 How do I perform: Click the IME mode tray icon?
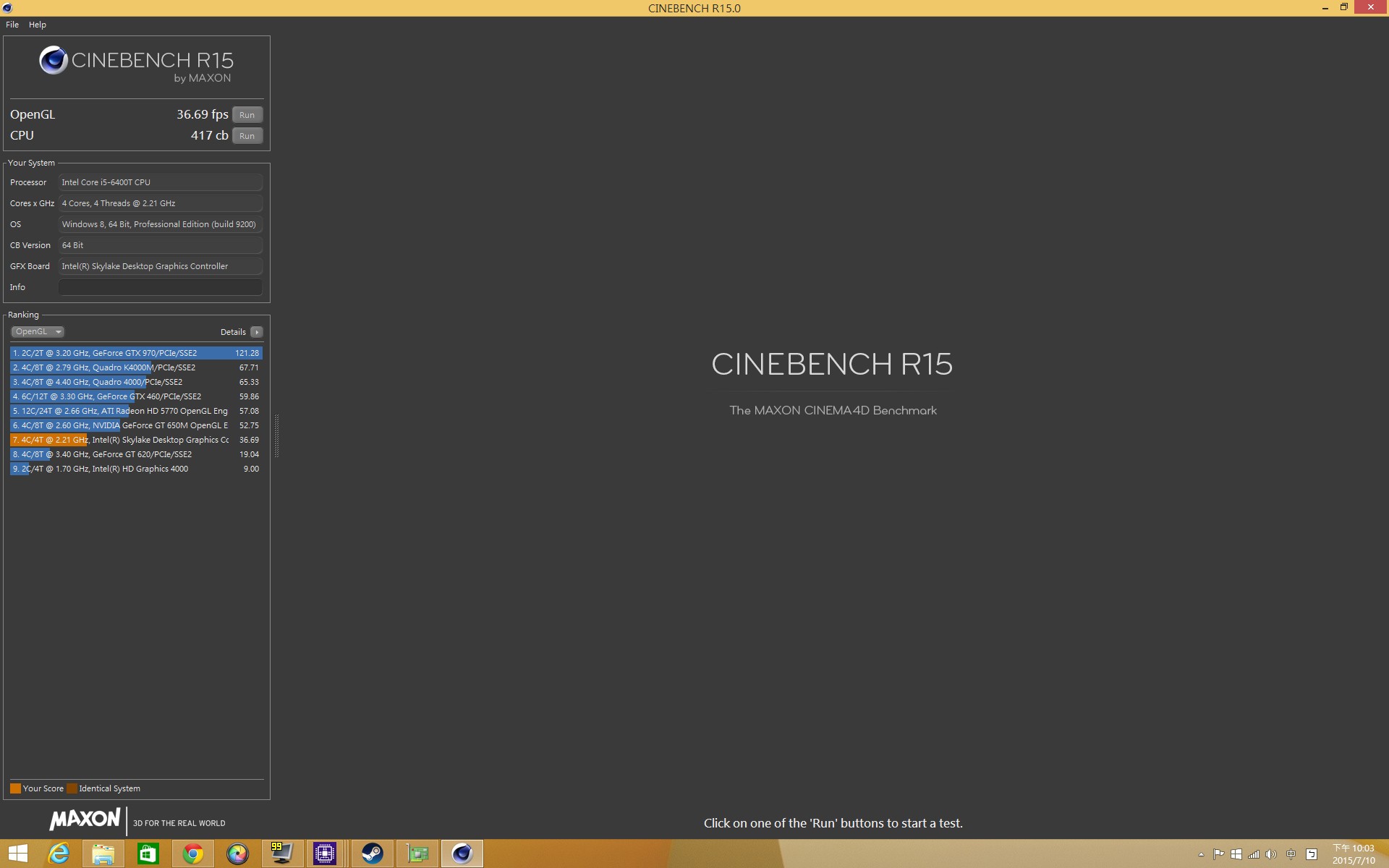(1312, 854)
